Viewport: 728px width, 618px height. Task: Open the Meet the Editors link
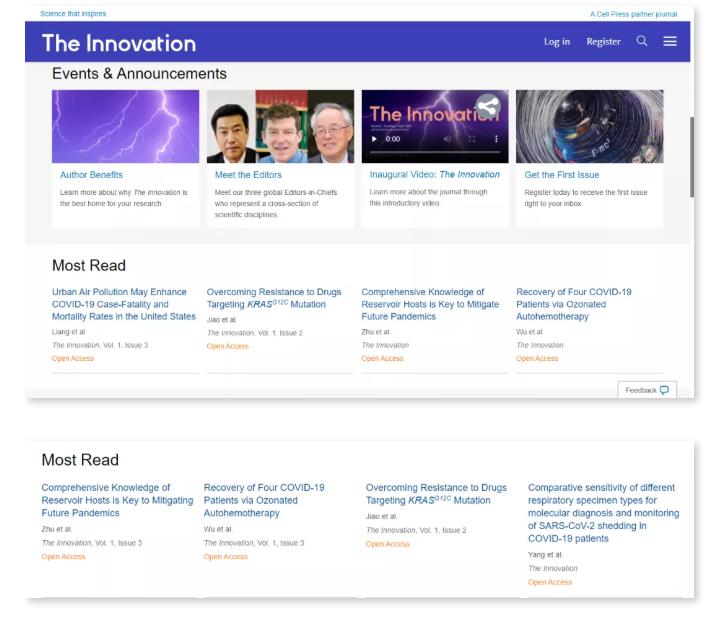click(x=248, y=175)
